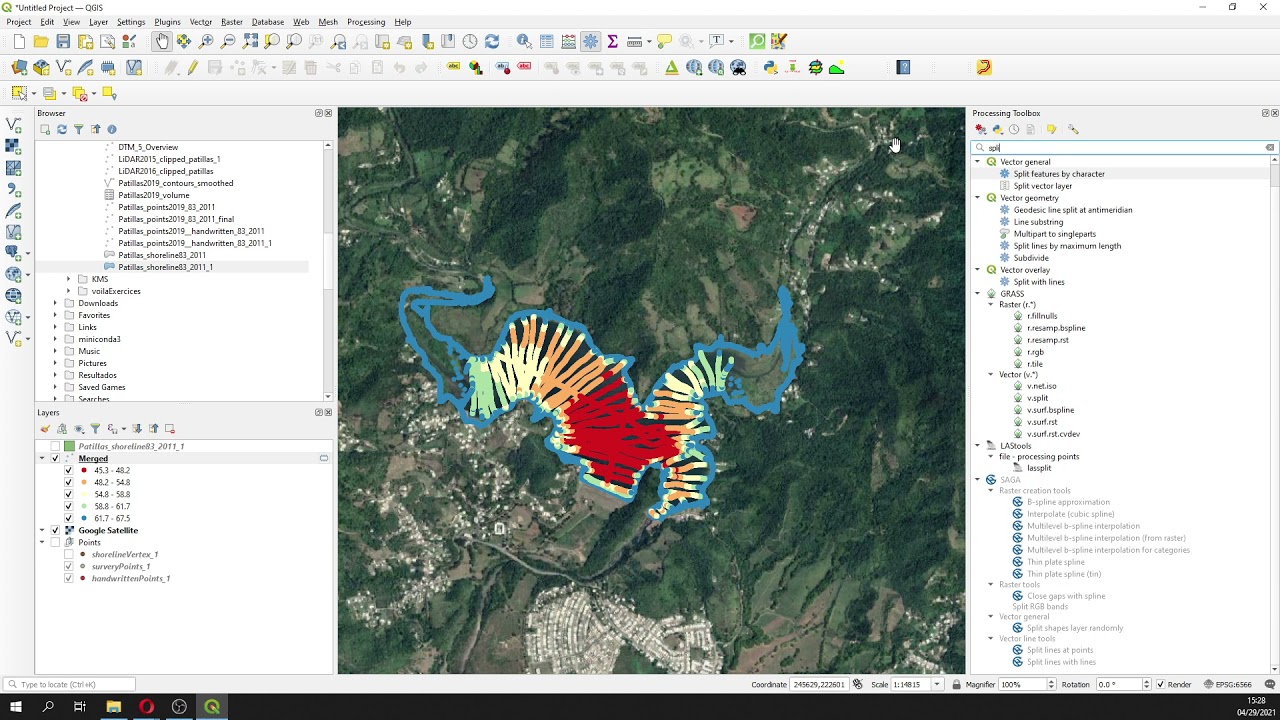1280x720 pixels.
Task: Expand the KMS folder in Browser
Action: pos(68,279)
